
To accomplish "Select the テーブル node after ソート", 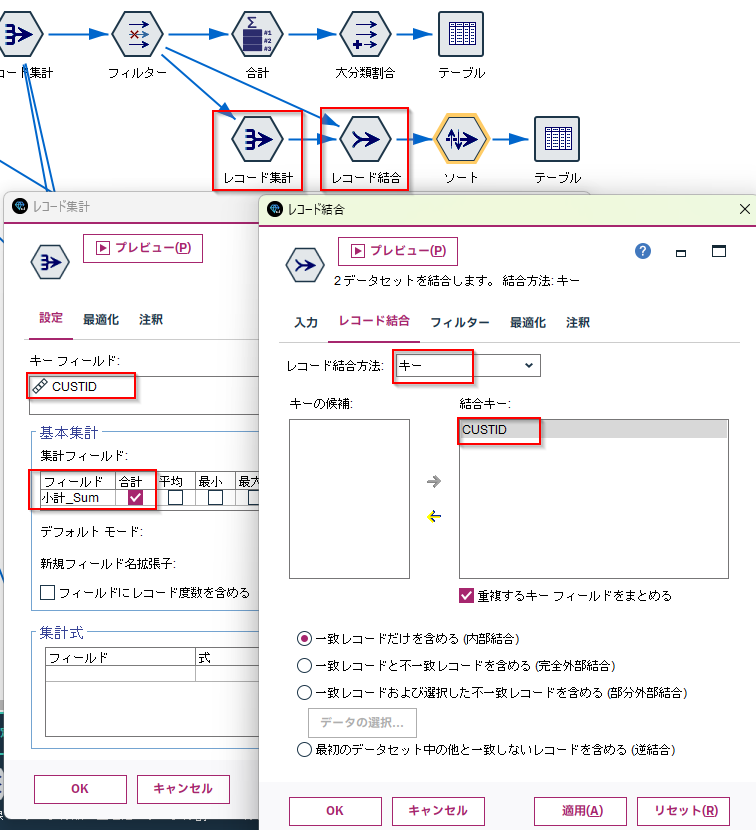I will pos(557,139).
